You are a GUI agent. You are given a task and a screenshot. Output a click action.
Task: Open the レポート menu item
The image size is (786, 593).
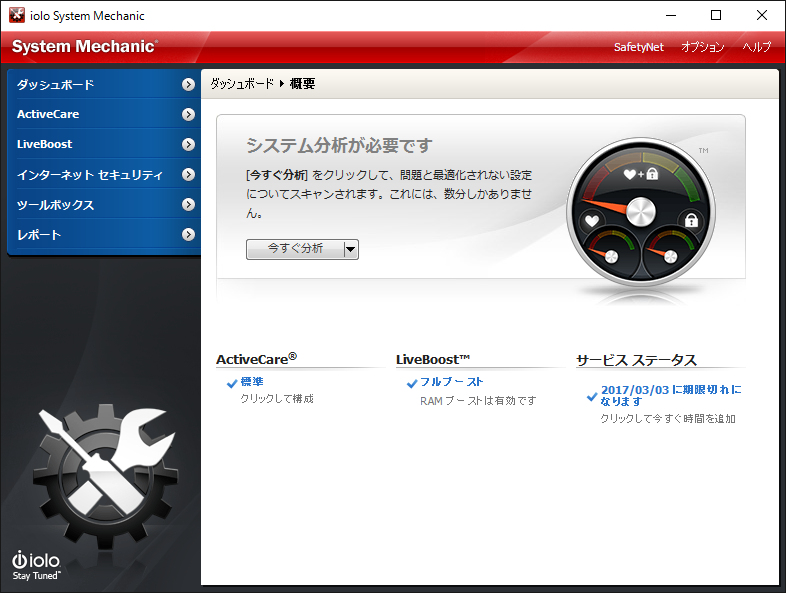(104, 235)
